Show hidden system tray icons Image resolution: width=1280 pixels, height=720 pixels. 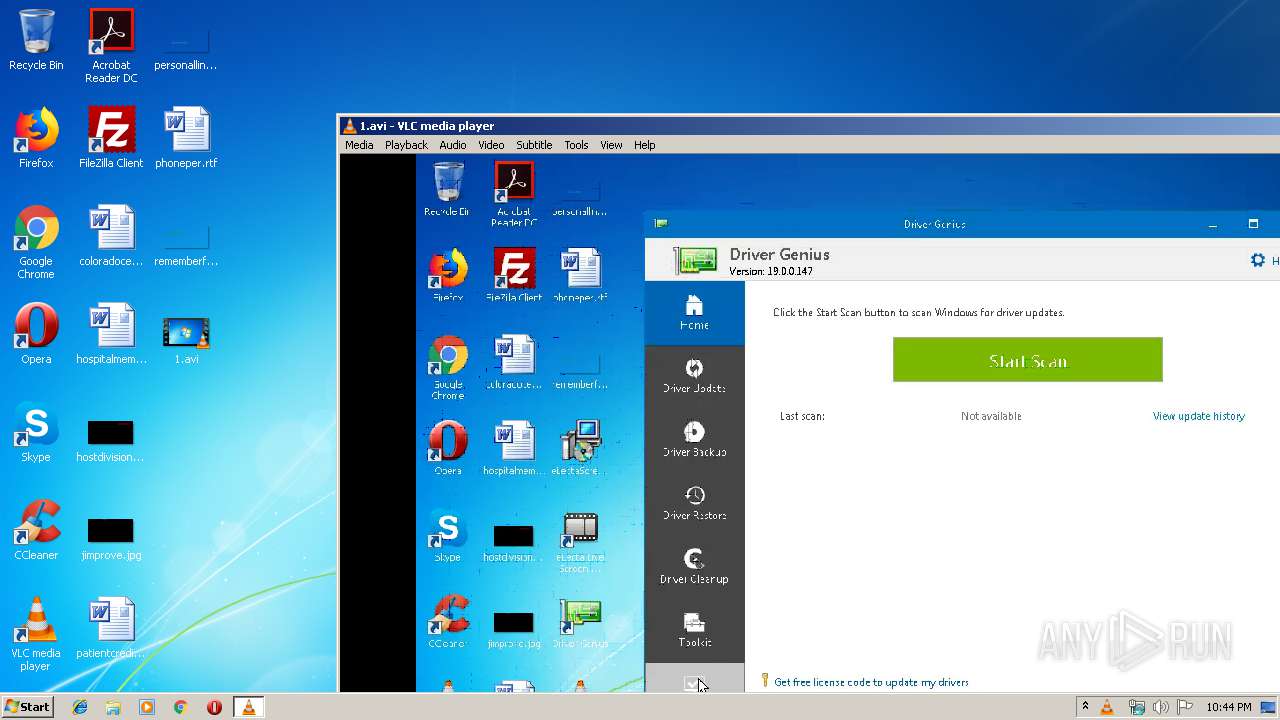coord(1085,707)
